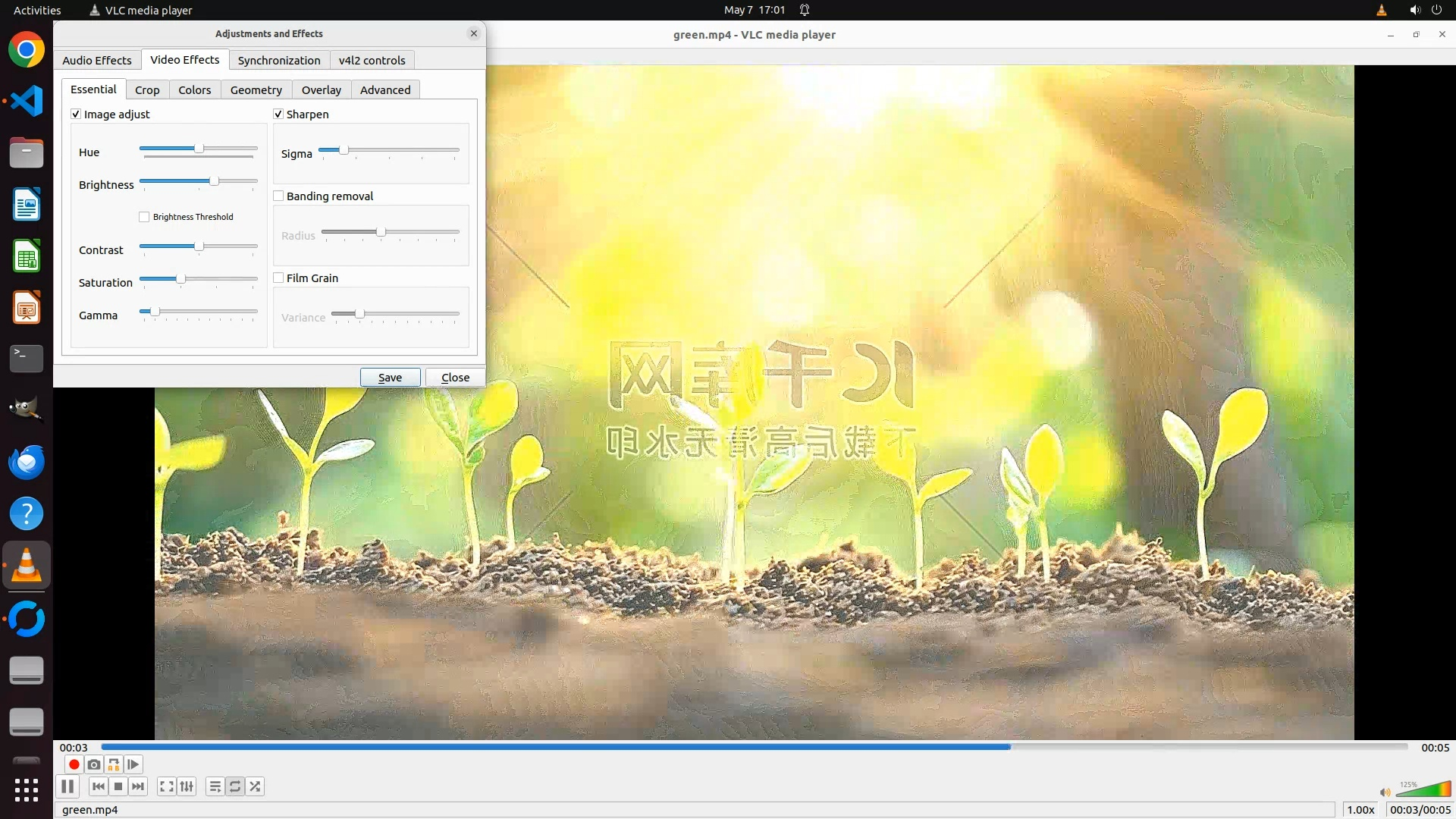Click the red Record button
Image resolution: width=1456 pixels, height=819 pixels.
click(74, 764)
